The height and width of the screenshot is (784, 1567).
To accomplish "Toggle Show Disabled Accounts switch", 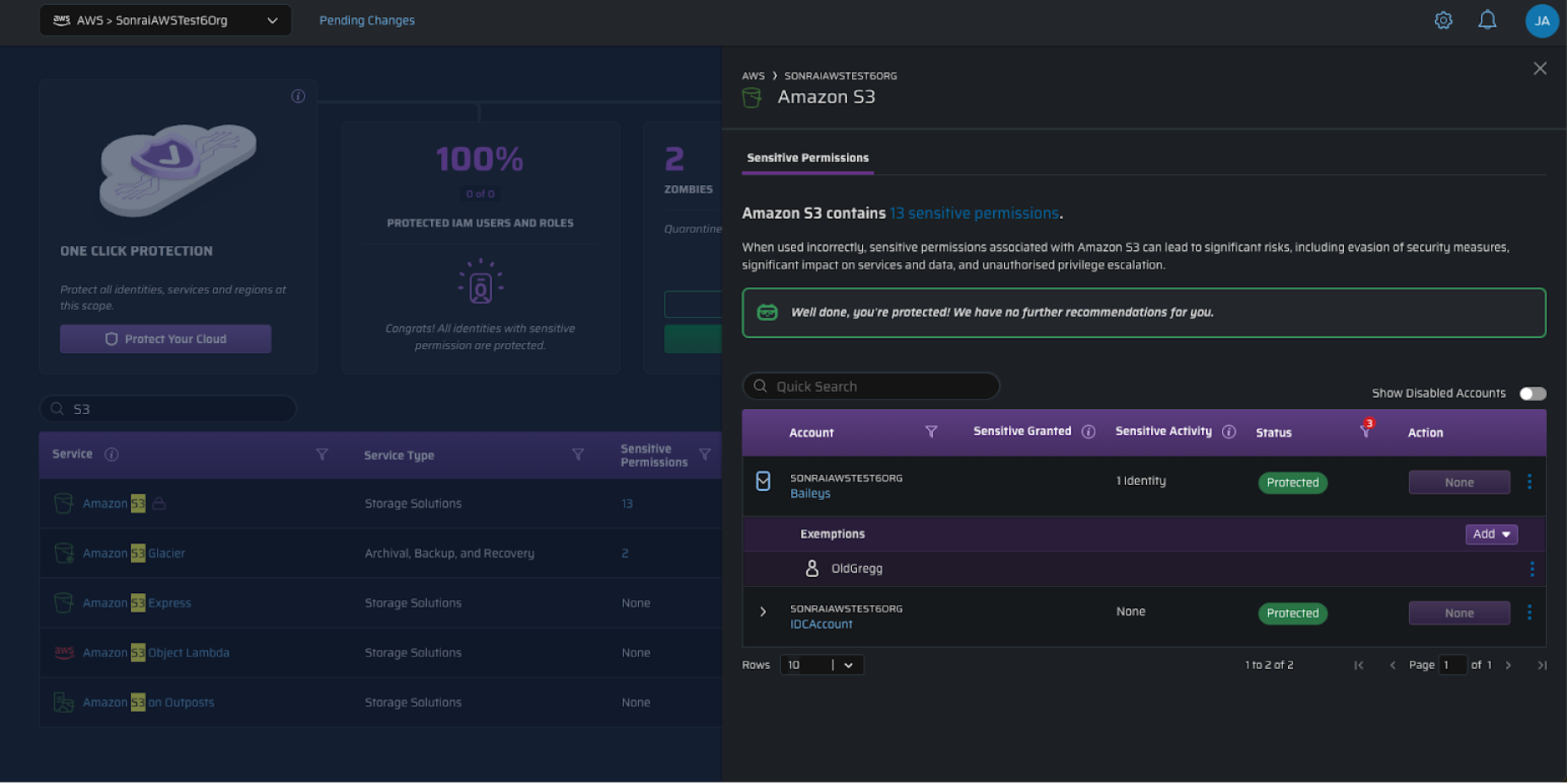I will [x=1532, y=394].
